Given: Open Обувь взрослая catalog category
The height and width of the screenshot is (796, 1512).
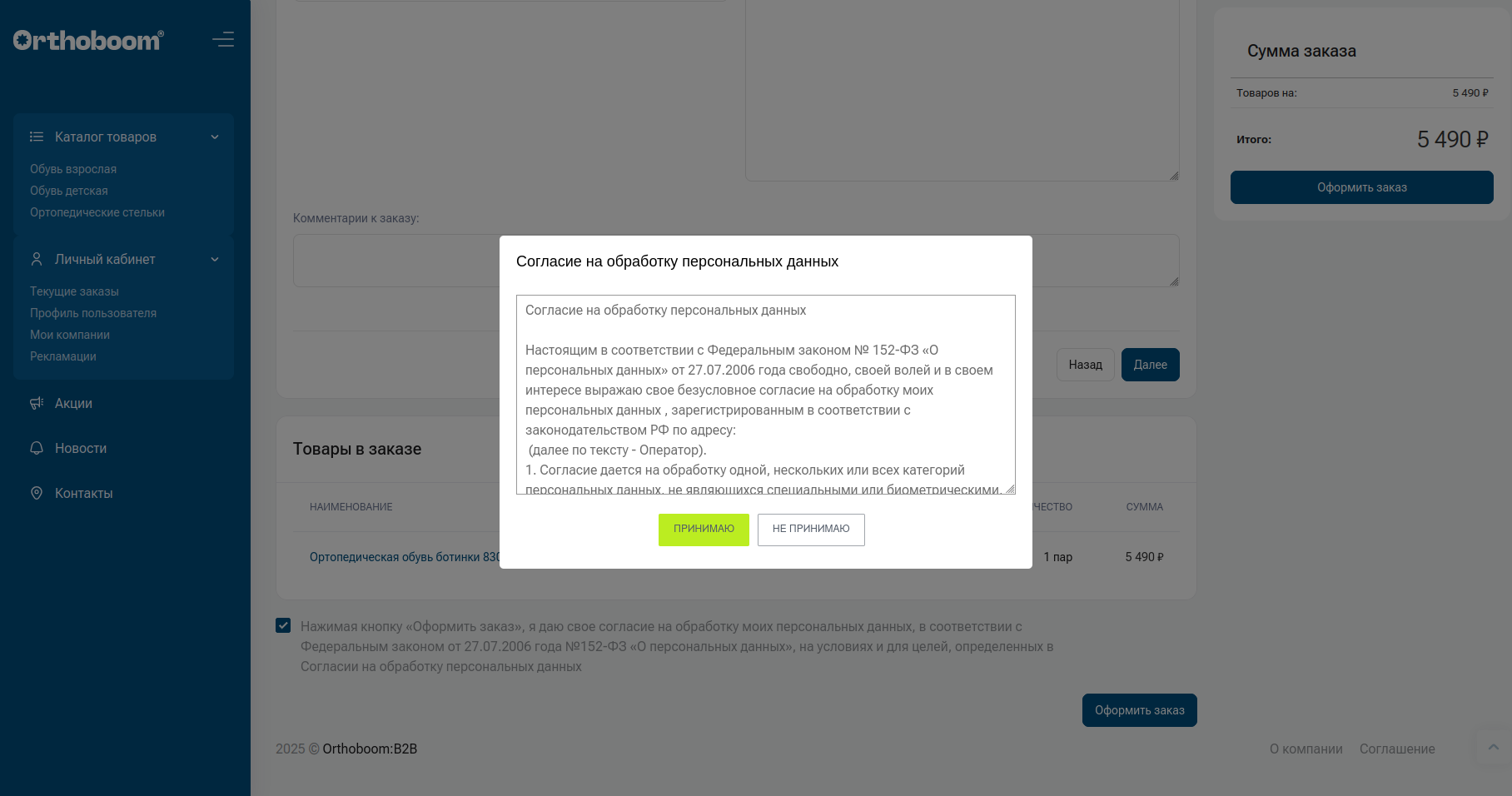Looking at the screenshot, I should [73, 169].
